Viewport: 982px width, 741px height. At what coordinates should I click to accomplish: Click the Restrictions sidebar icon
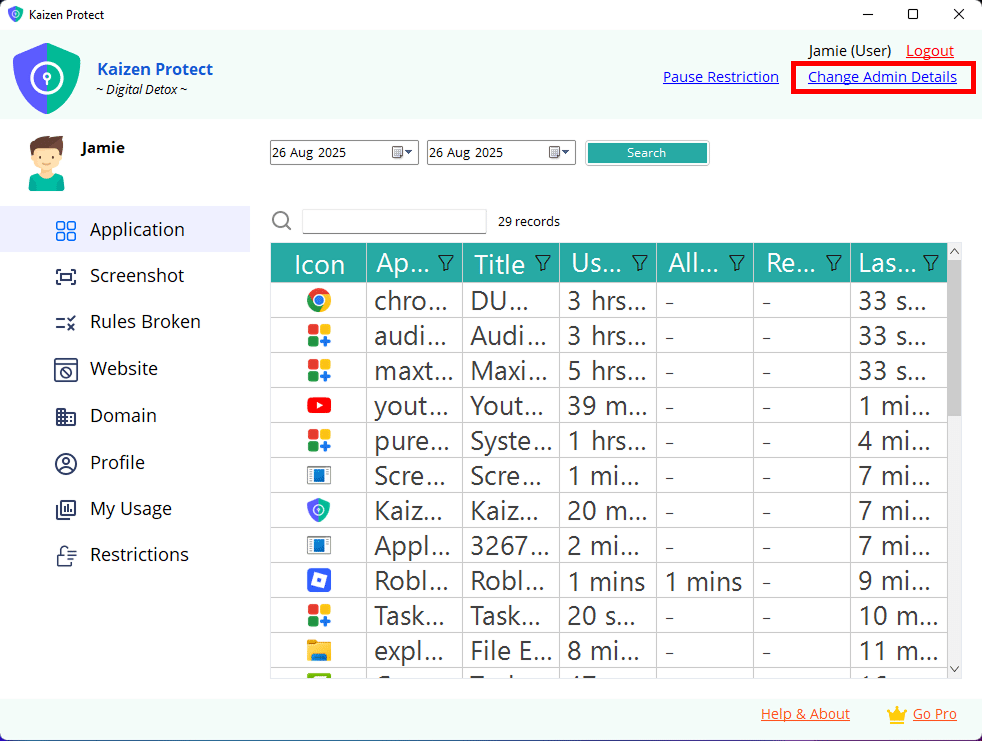click(x=66, y=556)
